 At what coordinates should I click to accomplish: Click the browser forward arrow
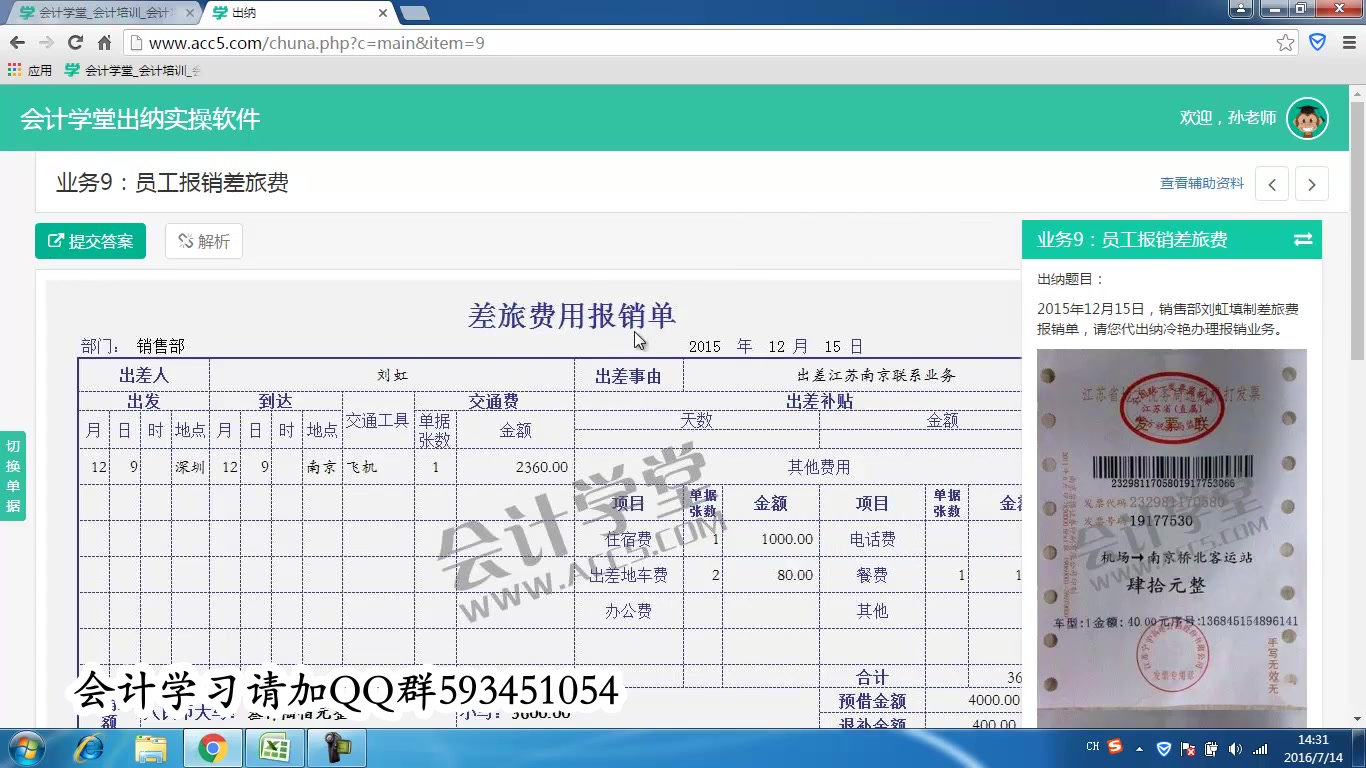(x=46, y=43)
